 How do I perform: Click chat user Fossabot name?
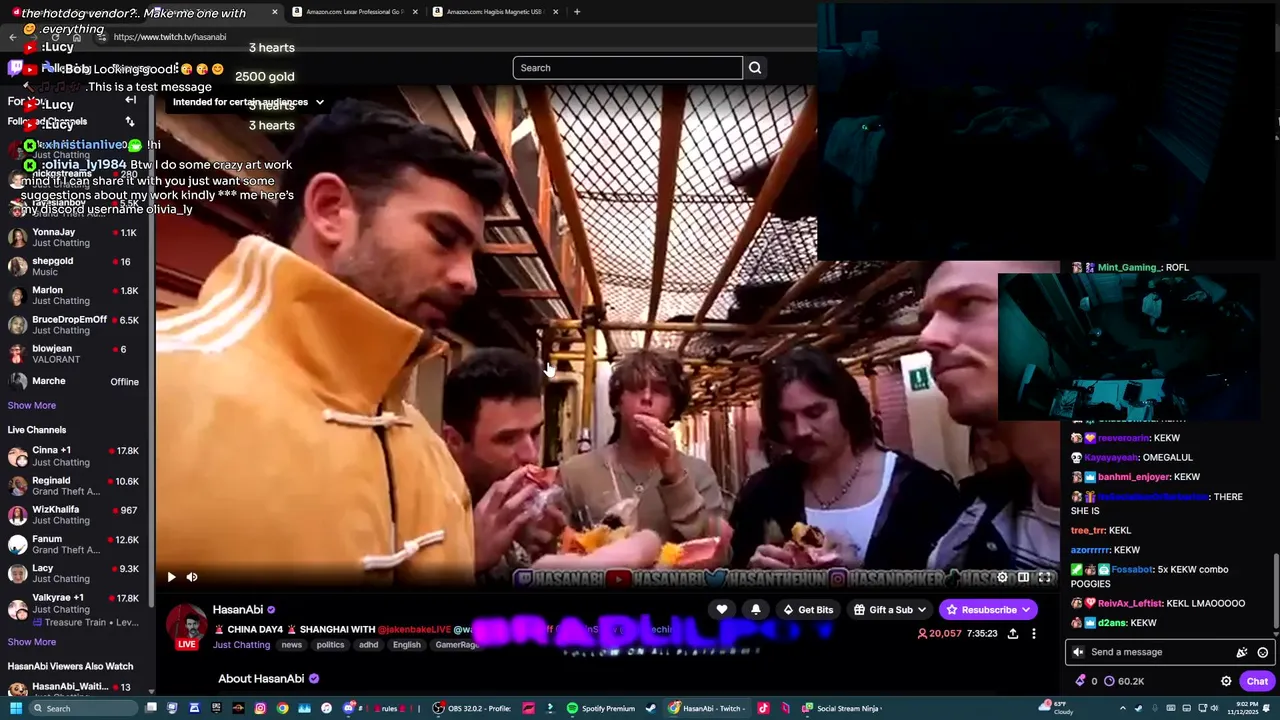click(1133, 570)
